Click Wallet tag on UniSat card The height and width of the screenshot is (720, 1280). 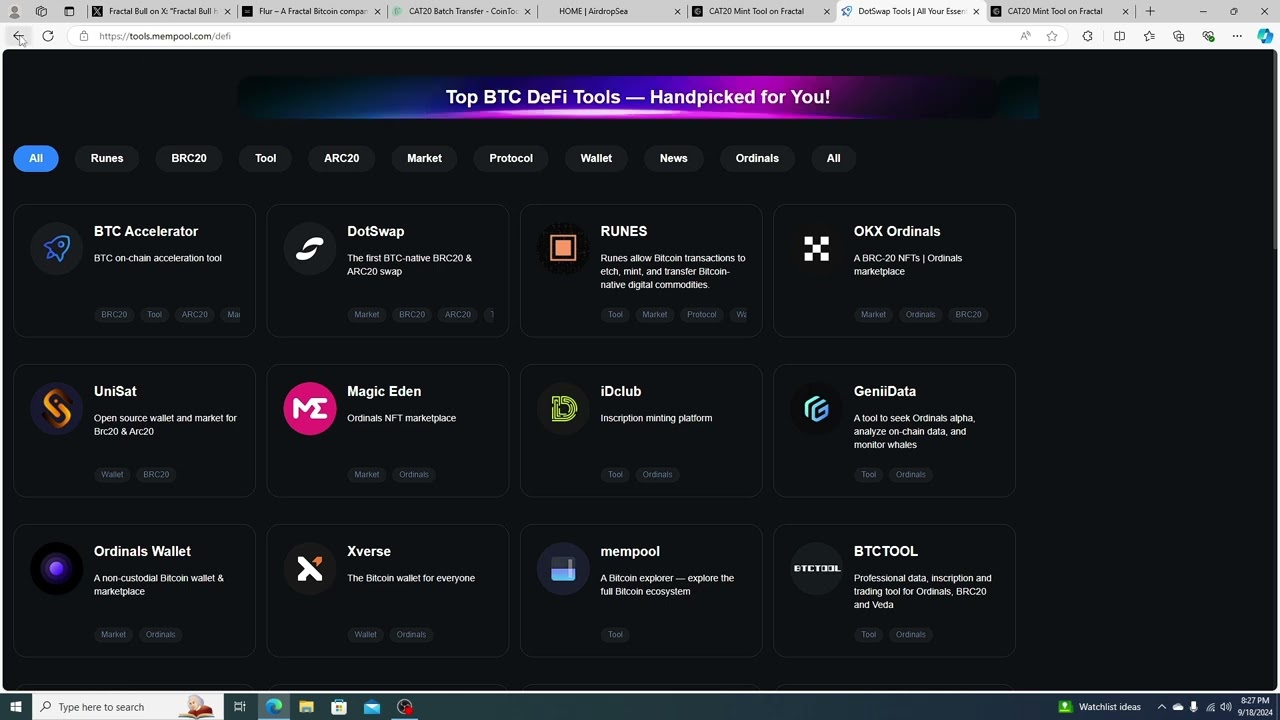point(112,474)
